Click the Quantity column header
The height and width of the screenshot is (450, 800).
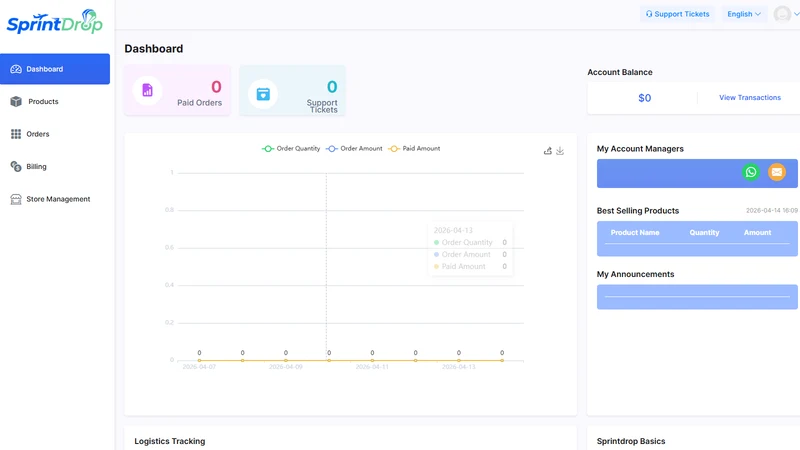(x=704, y=233)
